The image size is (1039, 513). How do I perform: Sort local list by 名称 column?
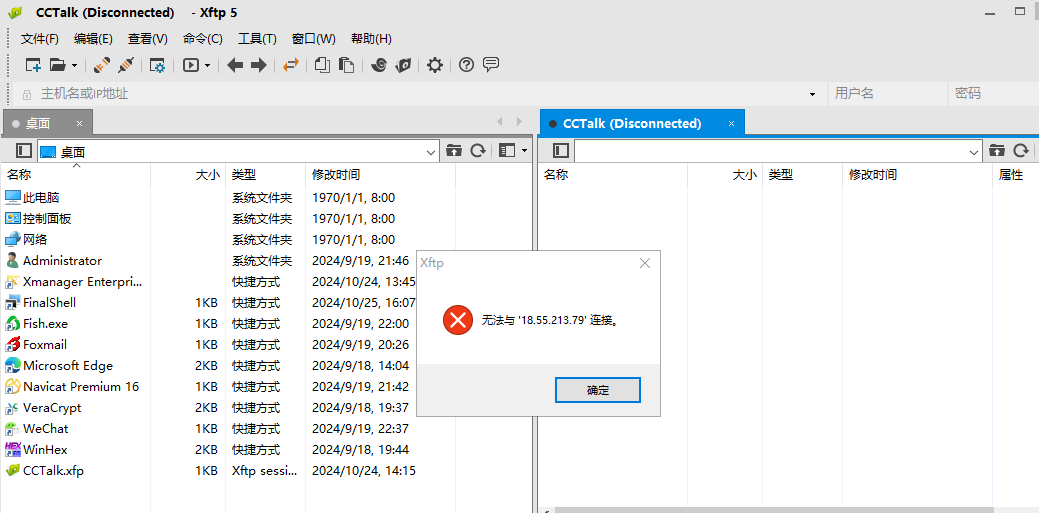[x=76, y=175]
